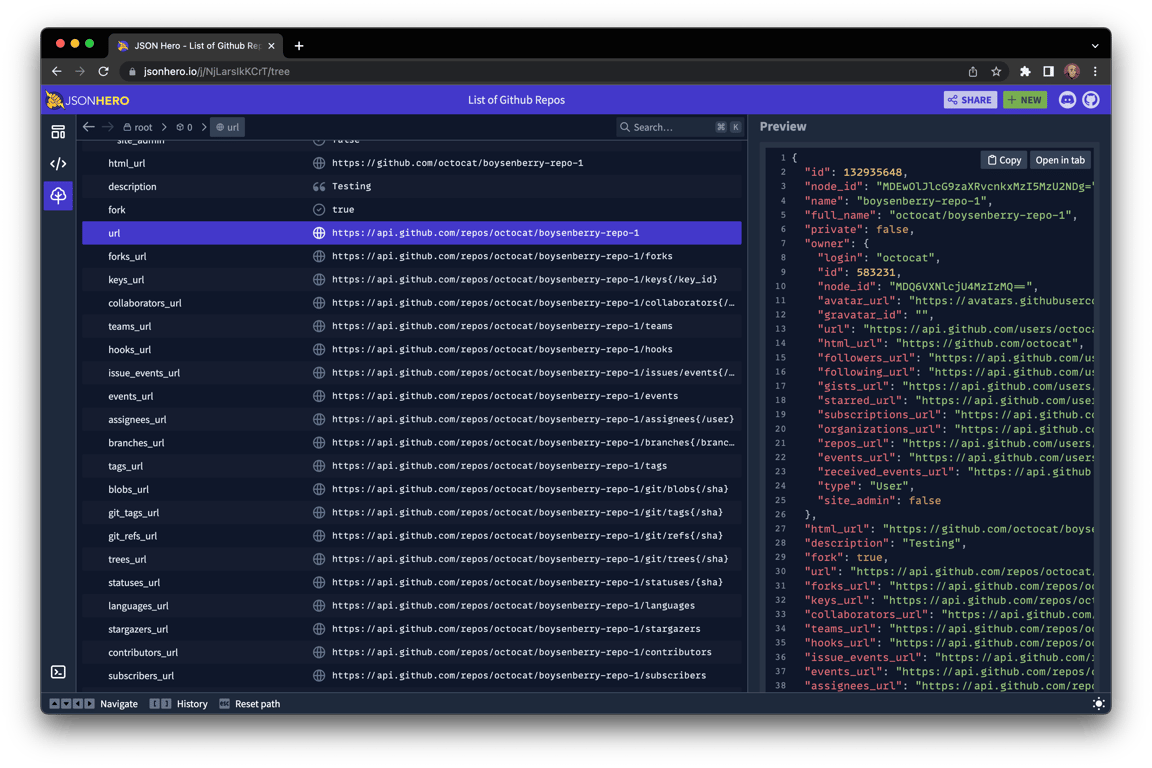Open the column view sidebar icon
The image size is (1152, 768).
[x=58, y=132]
